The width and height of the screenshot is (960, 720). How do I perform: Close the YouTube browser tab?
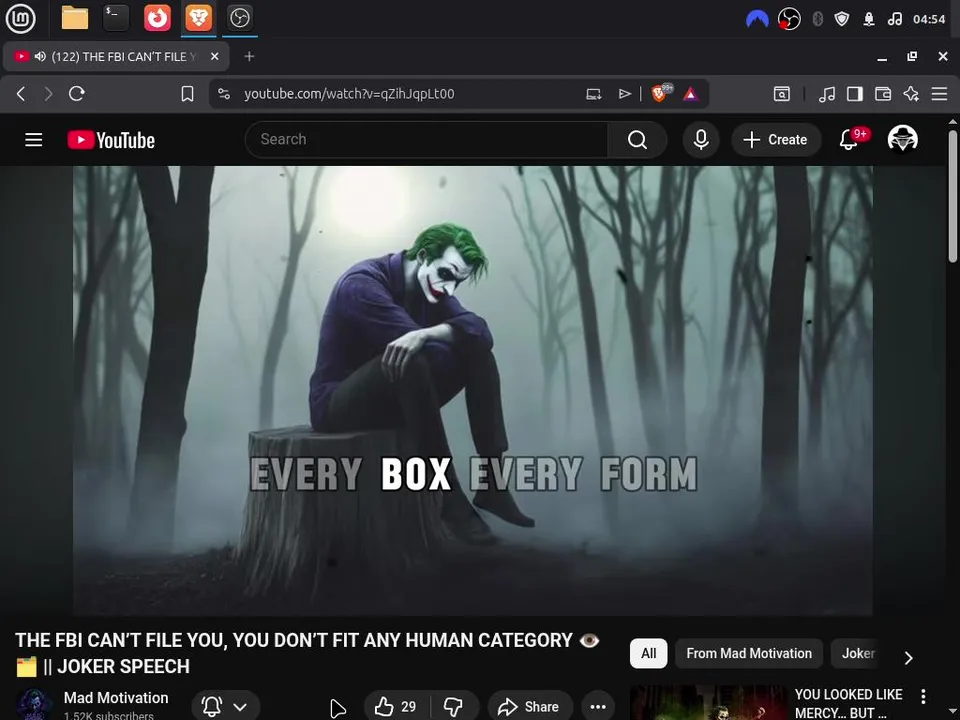[214, 56]
